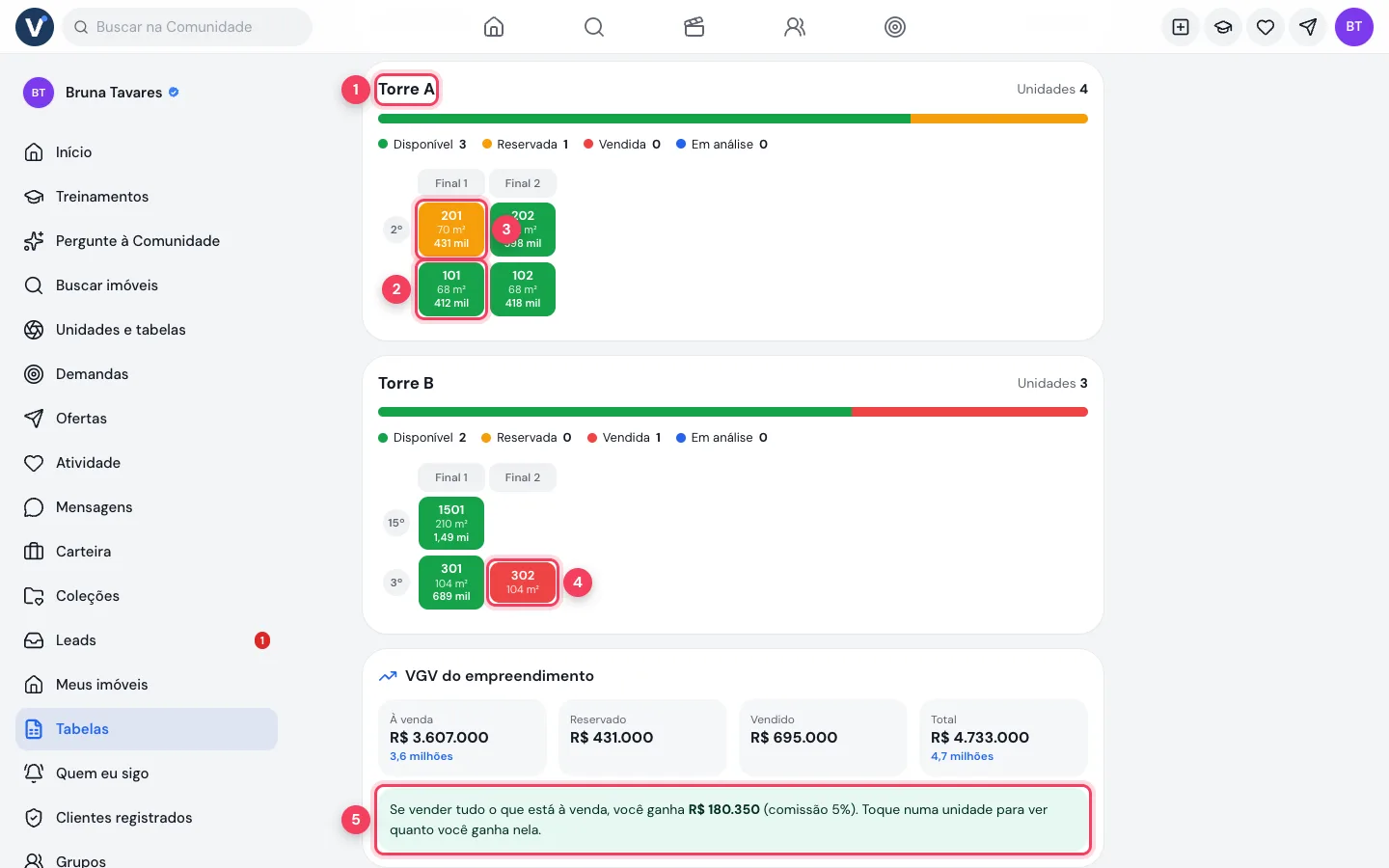Open Mensagens in sidebar
Image resolution: width=1389 pixels, height=868 pixels.
tap(147, 507)
